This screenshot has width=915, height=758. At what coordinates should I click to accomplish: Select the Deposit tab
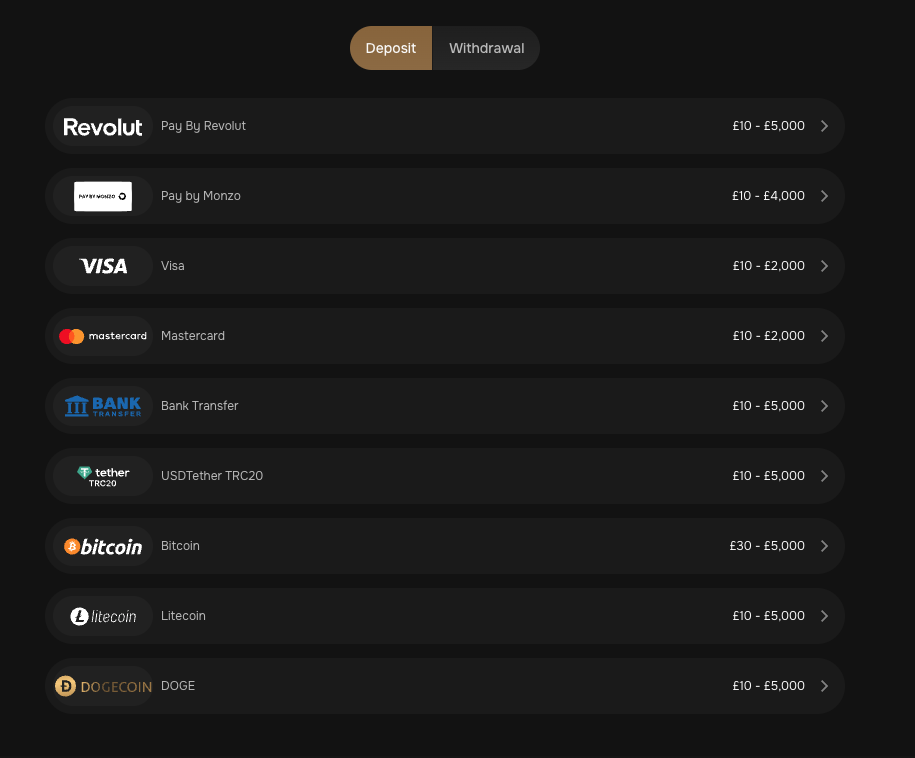click(390, 47)
